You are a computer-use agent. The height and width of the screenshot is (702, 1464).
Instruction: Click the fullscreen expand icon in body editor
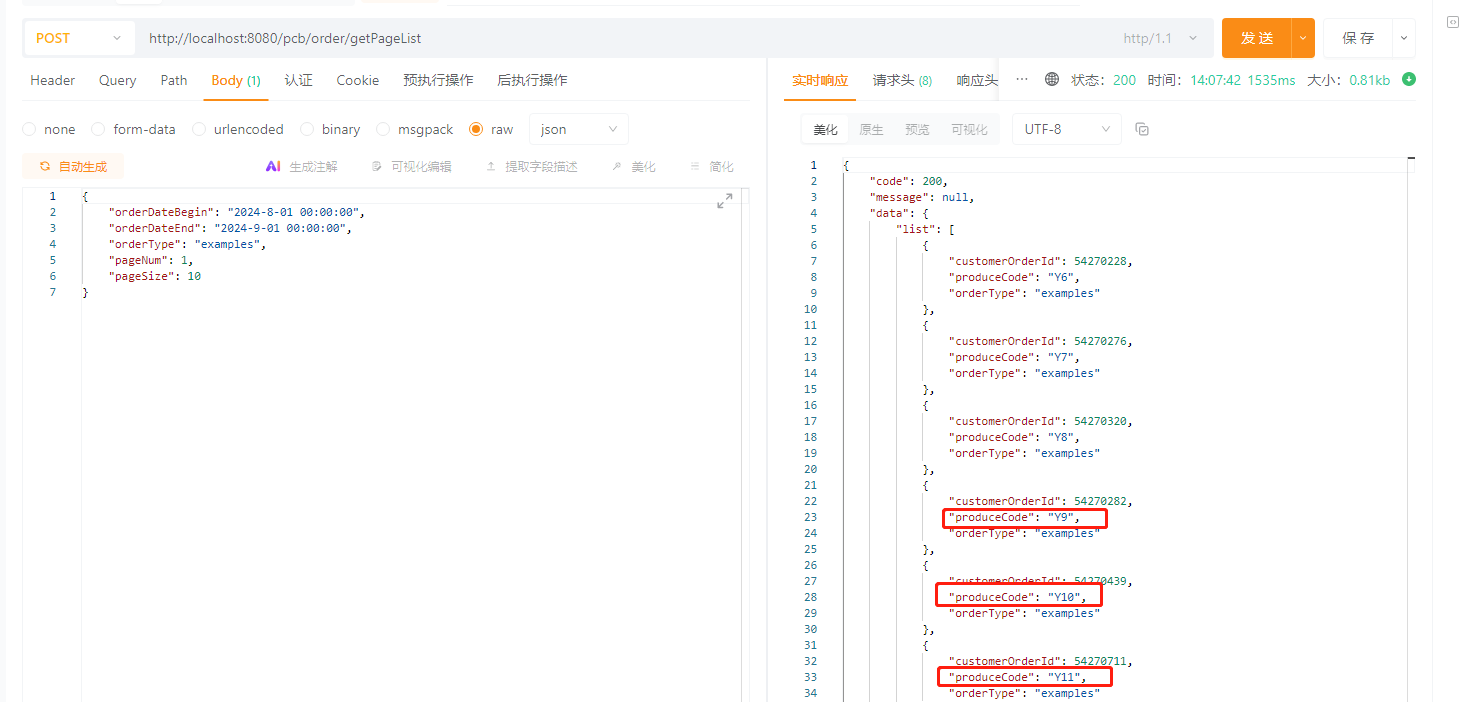coord(725,201)
